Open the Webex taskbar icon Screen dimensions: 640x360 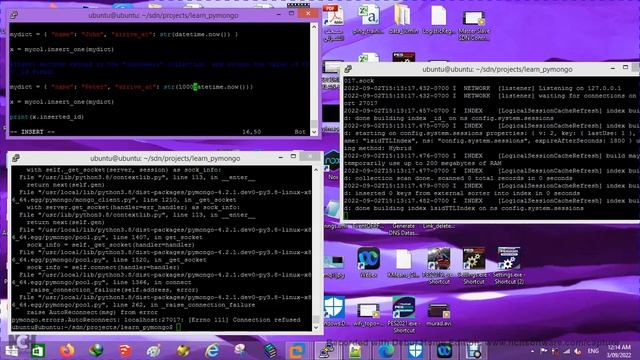point(444,351)
